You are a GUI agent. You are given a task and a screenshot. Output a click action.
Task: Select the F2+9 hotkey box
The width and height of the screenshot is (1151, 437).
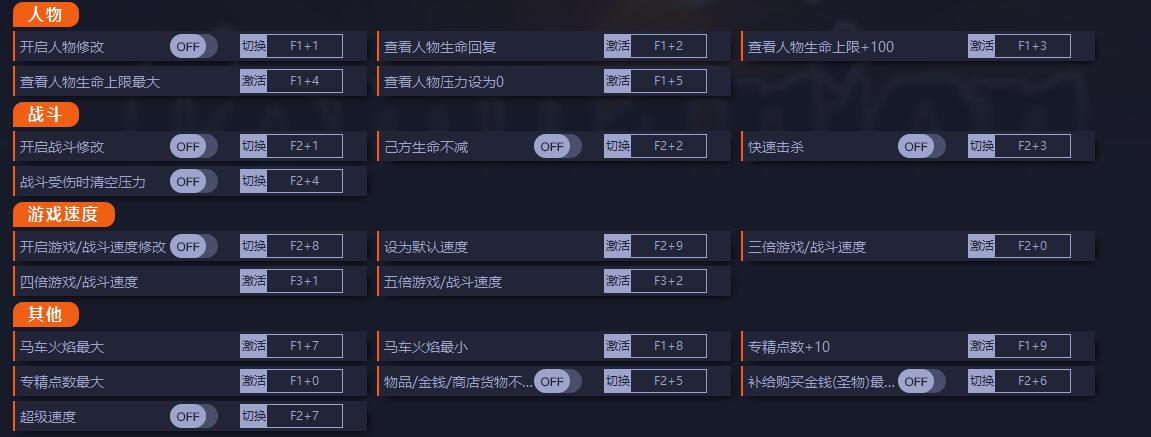point(668,246)
